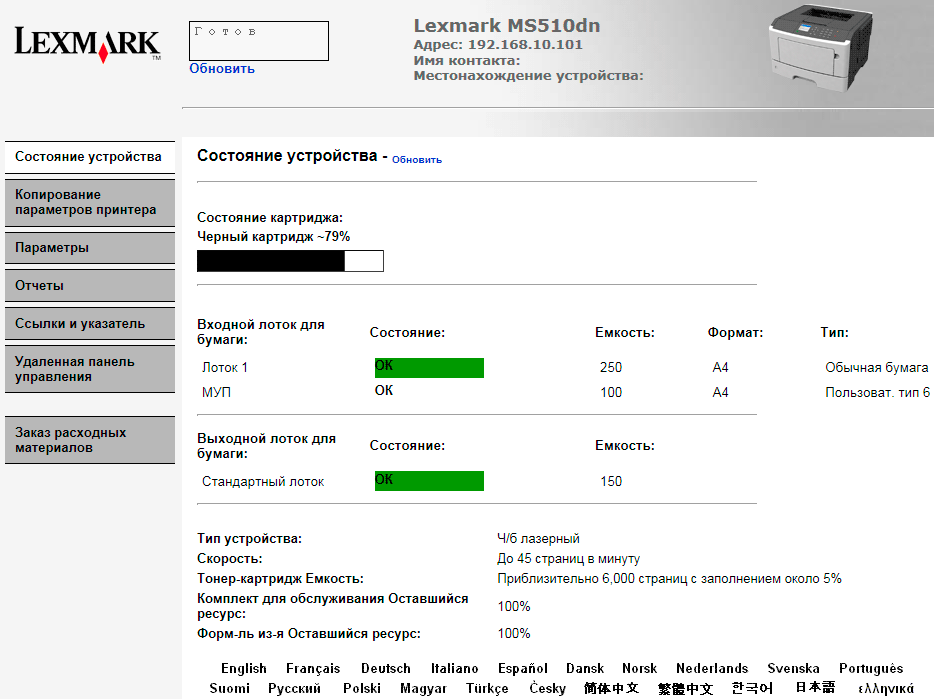This screenshot has height=699, width=934.
Task: Click the Черный картридж ~79% text
Action: click(273, 237)
